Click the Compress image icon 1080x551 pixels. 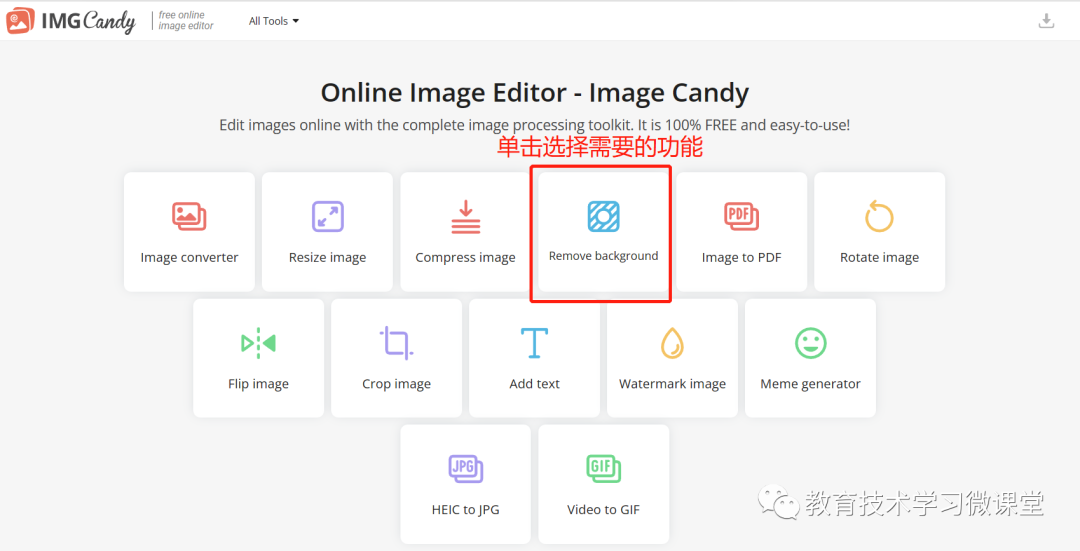coord(466,216)
